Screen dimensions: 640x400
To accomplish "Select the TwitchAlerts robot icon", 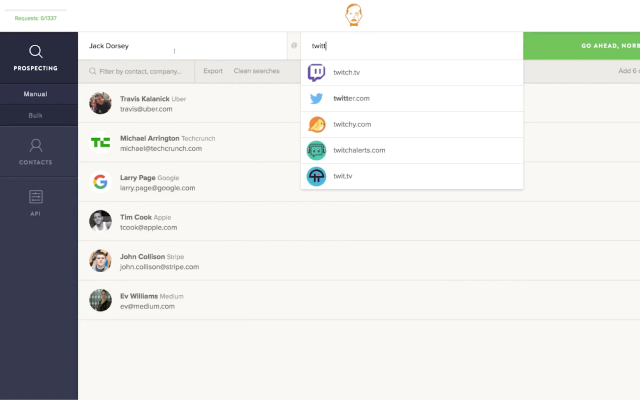I will click(x=316, y=150).
